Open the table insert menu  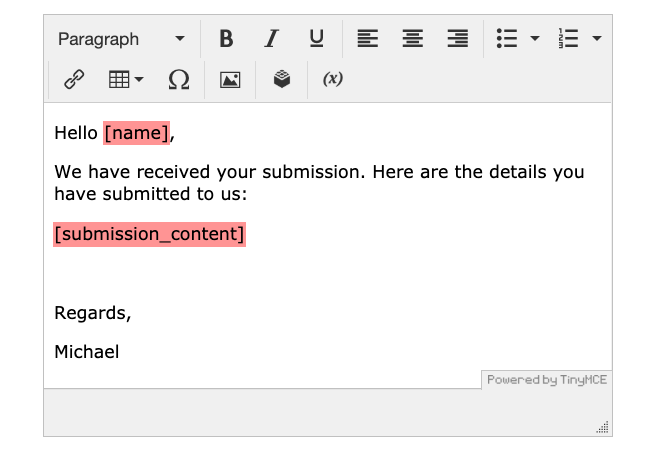(126, 80)
